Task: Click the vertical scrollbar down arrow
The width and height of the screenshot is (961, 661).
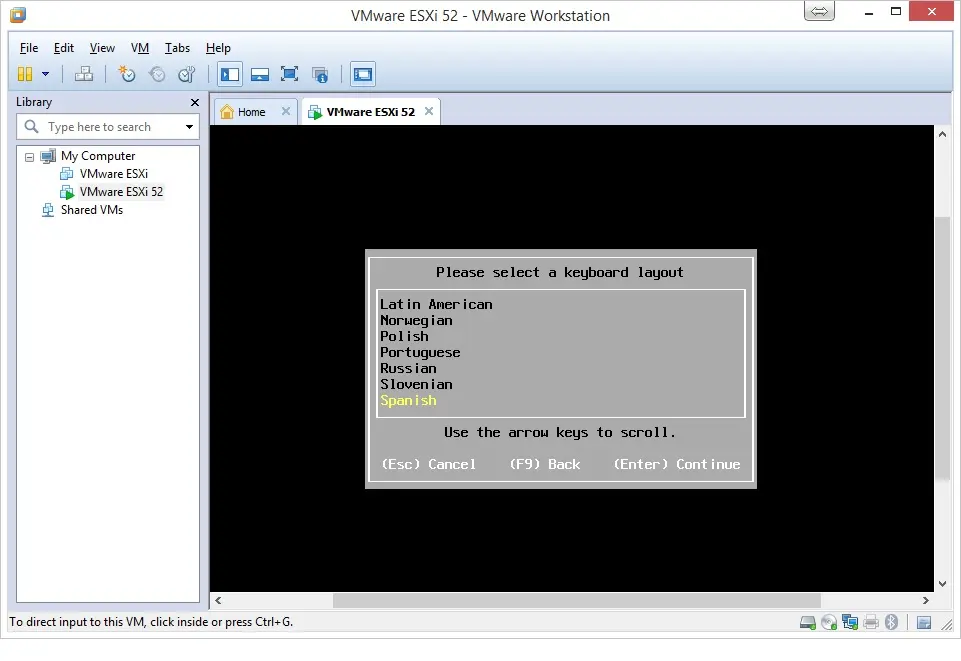Action: coord(942,584)
